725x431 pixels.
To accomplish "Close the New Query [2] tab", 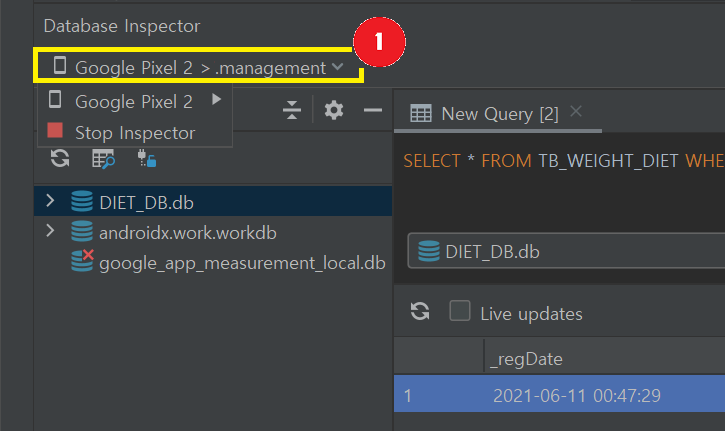I will point(576,112).
